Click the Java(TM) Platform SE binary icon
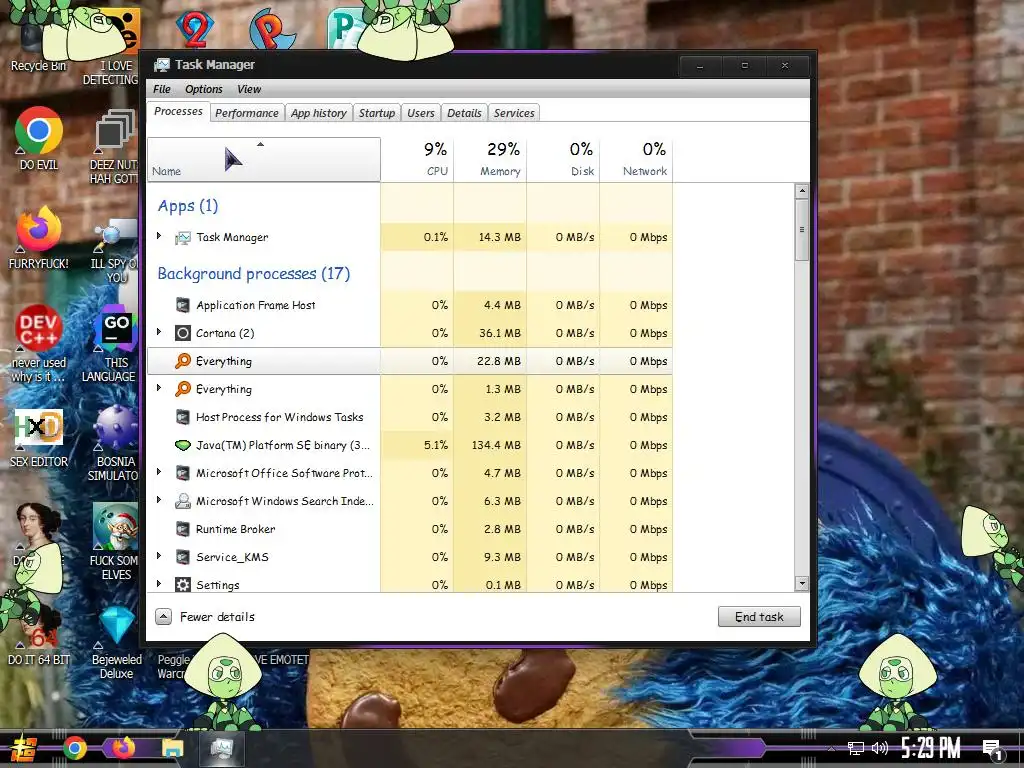Image resolution: width=1024 pixels, height=768 pixels. (183, 445)
